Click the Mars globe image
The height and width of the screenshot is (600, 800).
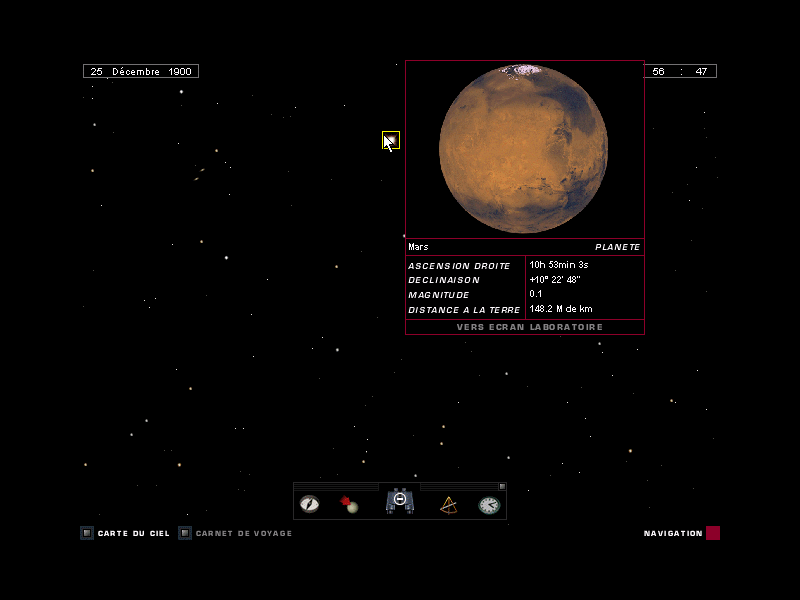(523, 148)
